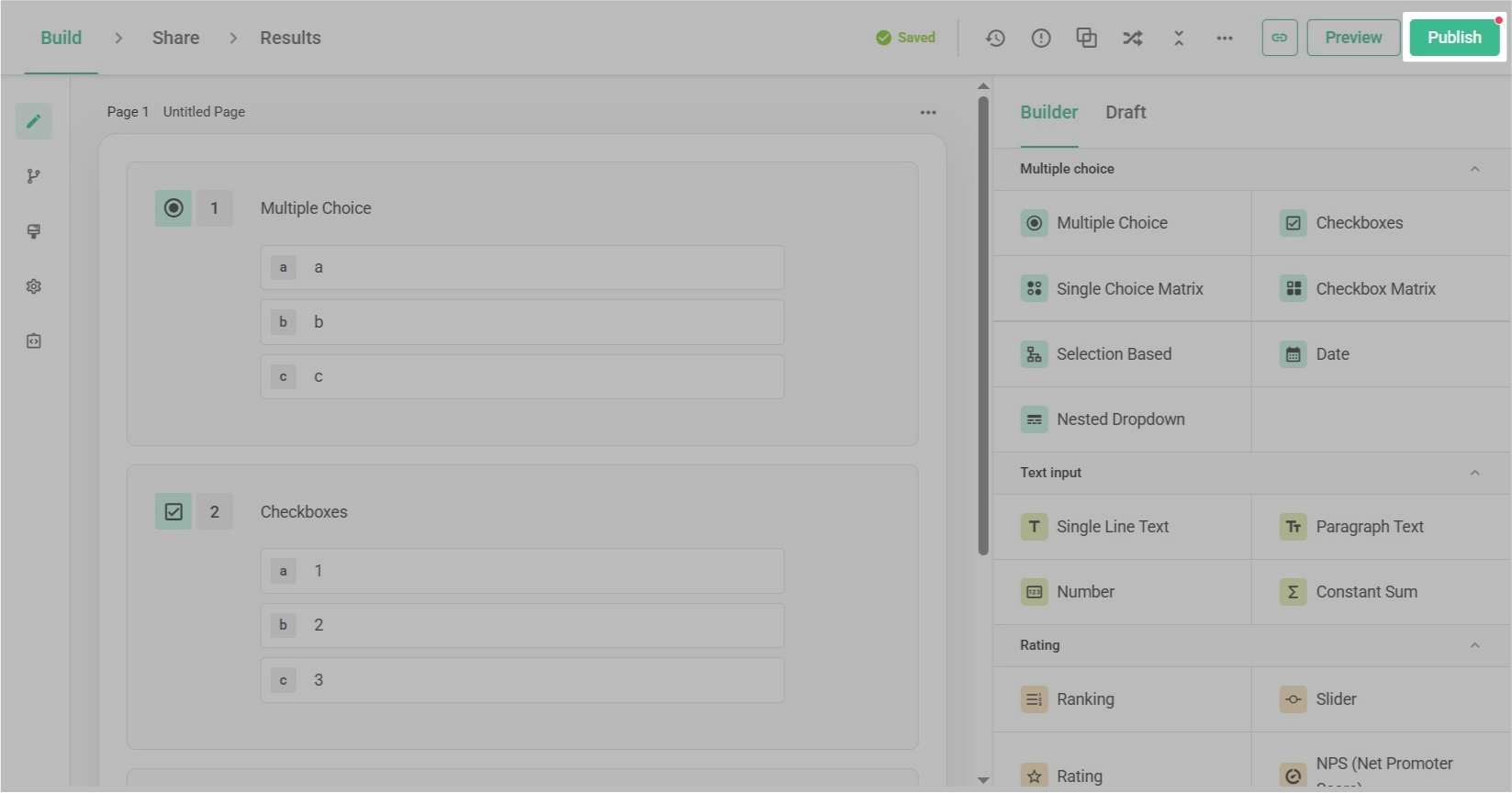Click the copy link icon button
This screenshot has width=1512, height=793.
pyautogui.click(x=1280, y=38)
